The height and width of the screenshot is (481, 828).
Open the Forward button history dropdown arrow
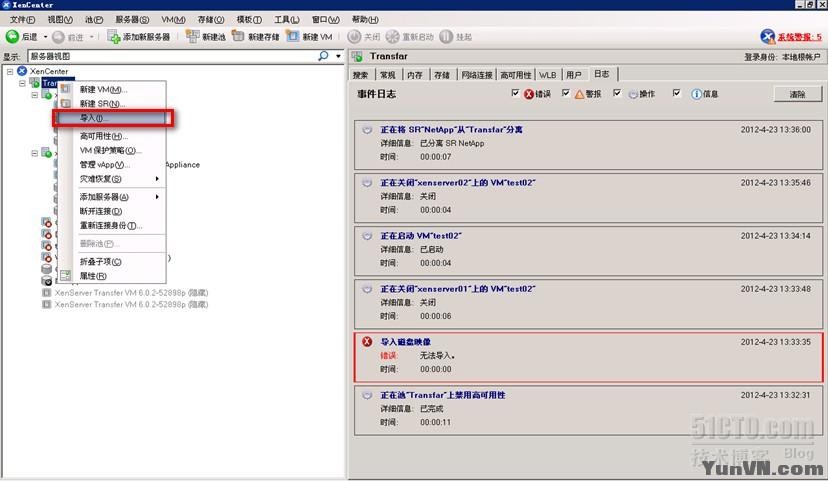[x=92, y=37]
